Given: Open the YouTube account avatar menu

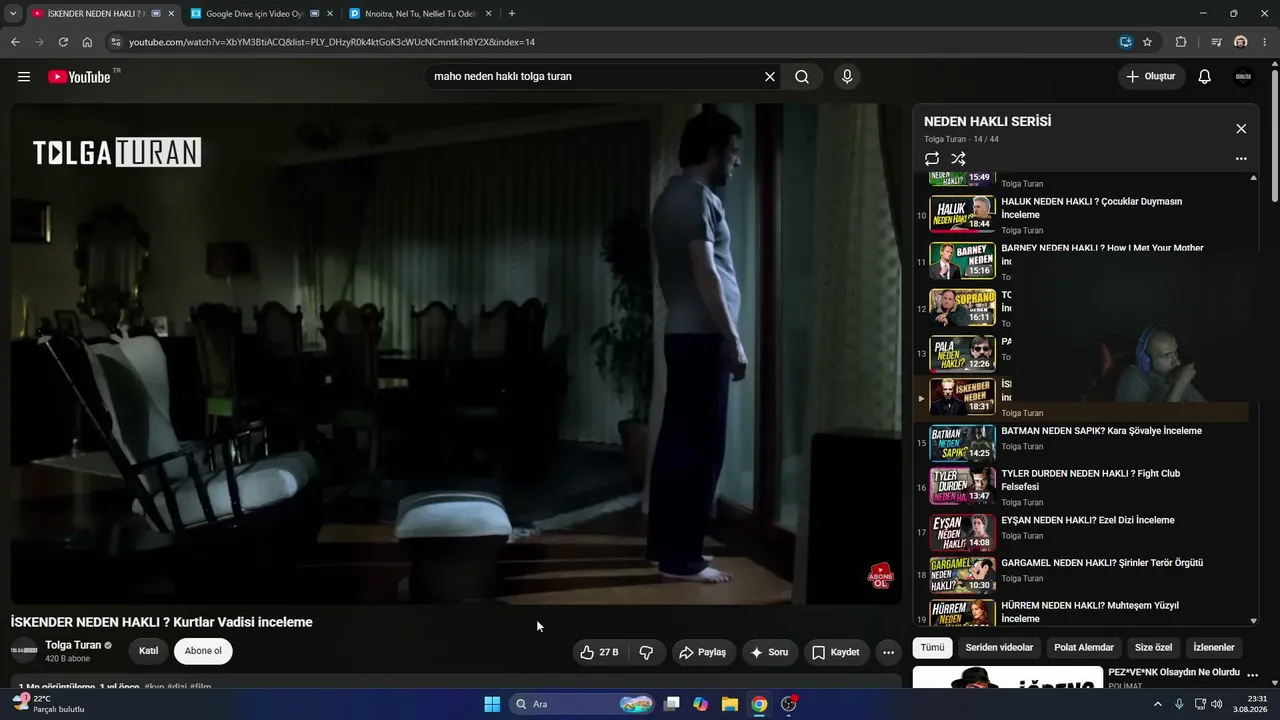Looking at the screenshot, I should 1243,77.
